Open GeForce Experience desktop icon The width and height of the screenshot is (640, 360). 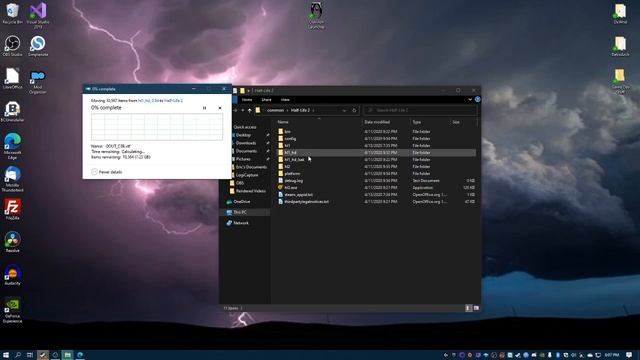tap(12, 310)
